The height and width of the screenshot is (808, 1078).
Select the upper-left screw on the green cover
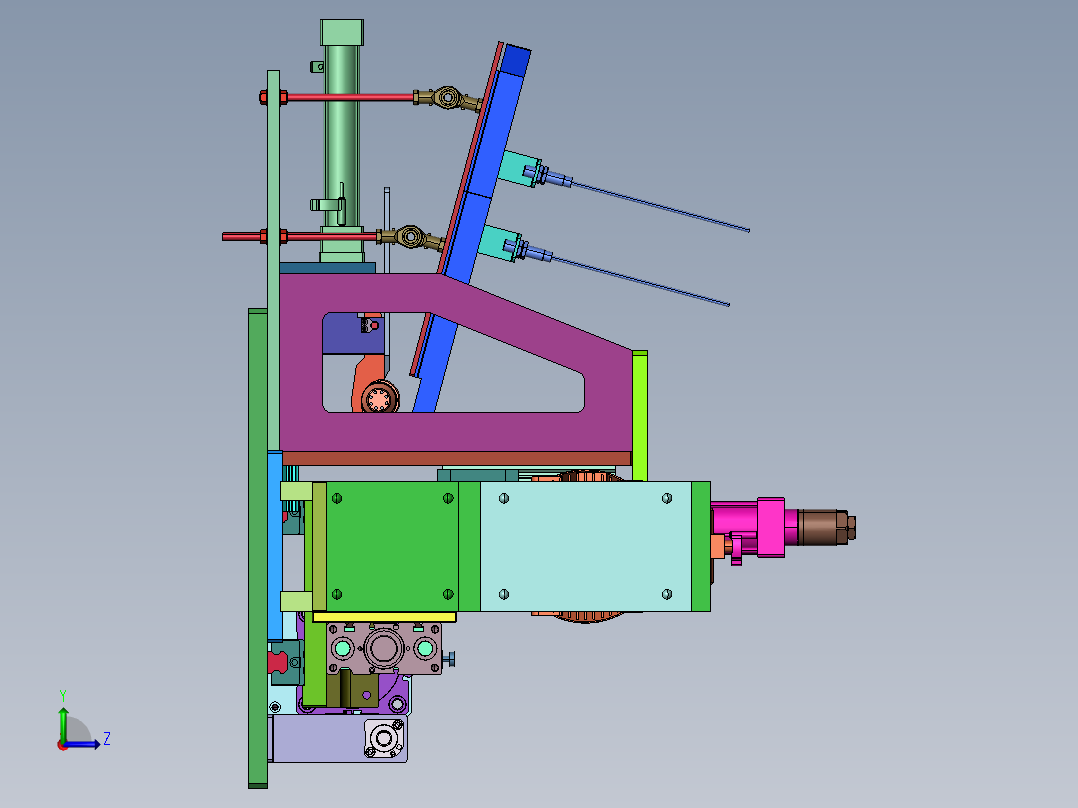[337, 498]
